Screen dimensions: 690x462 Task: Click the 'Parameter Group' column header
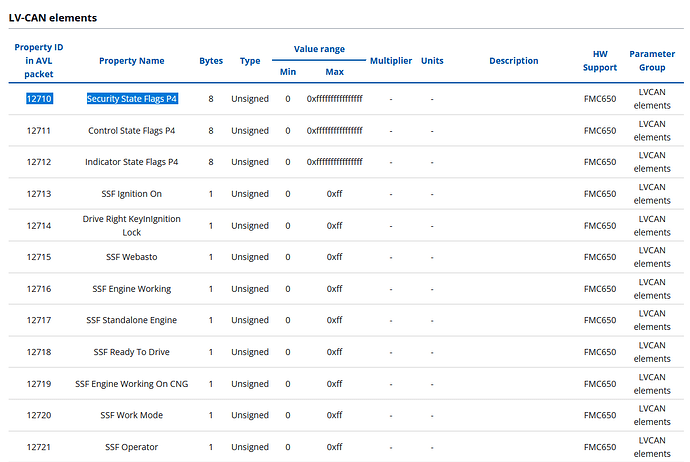tap(652, 60)
